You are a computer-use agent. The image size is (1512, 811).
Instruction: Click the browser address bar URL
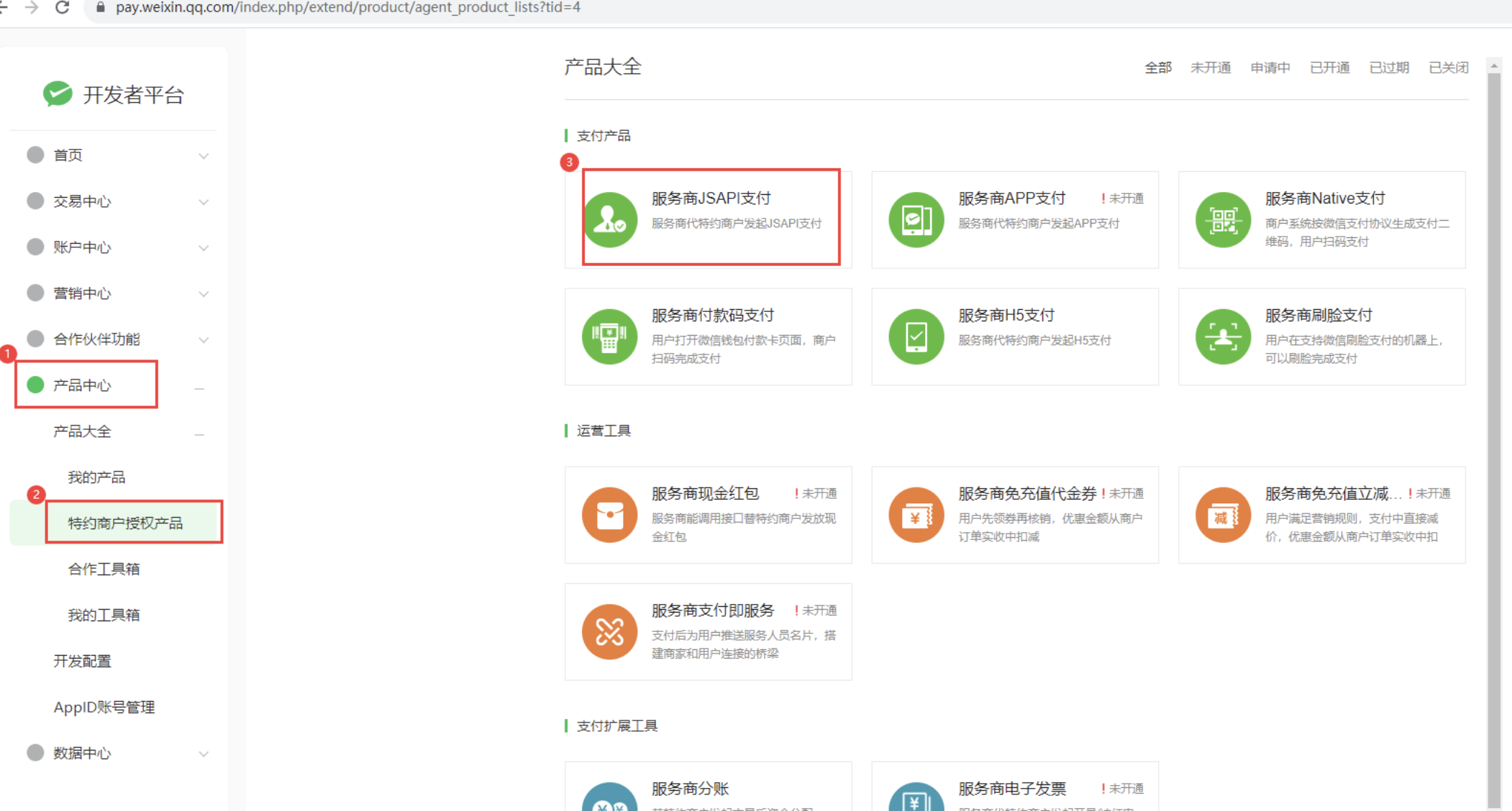click(x=348, y=7)
